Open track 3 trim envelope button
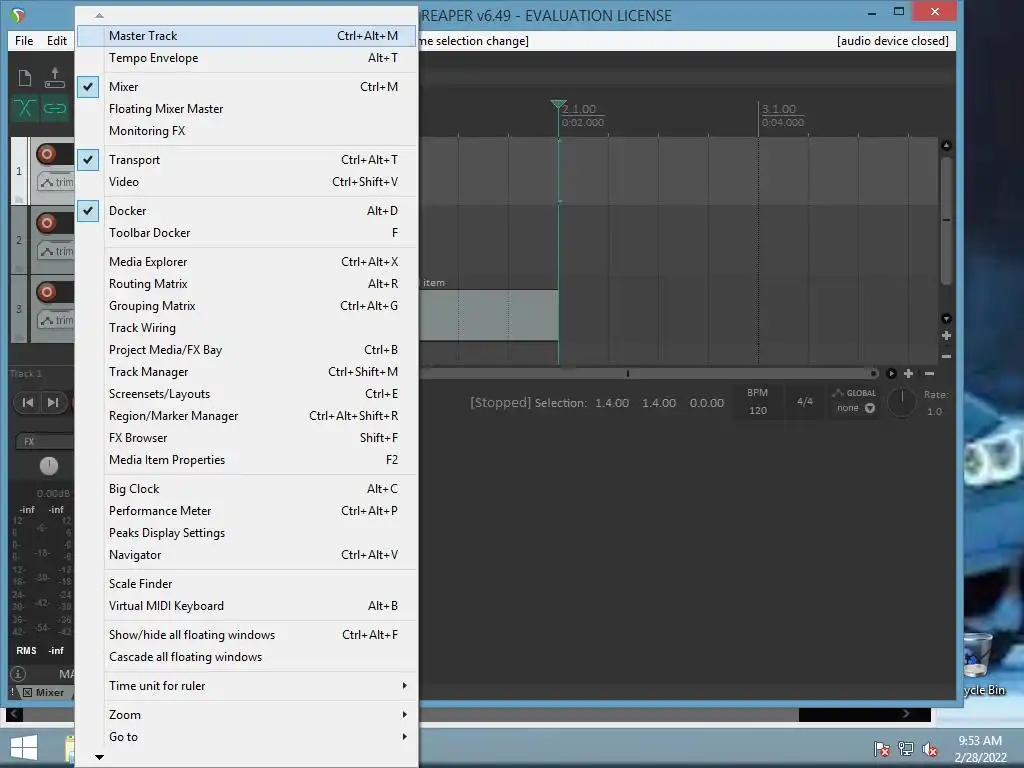Viewport: 1024px width, 768px height. pyautogui.click(x=56, y=320)
